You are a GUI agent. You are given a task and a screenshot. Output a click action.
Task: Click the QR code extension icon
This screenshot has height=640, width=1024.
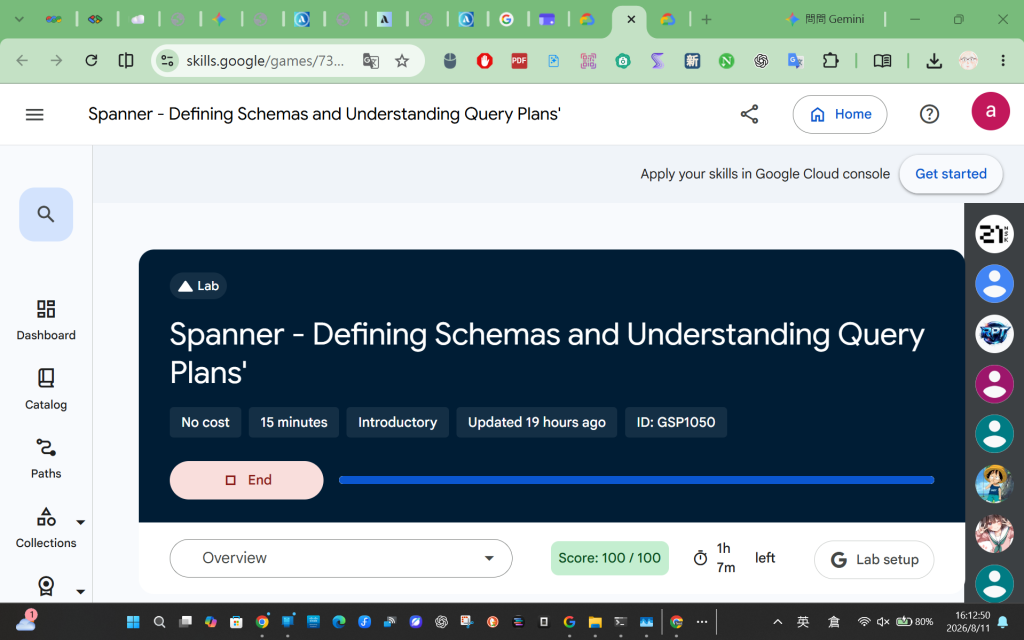(588, 61)
